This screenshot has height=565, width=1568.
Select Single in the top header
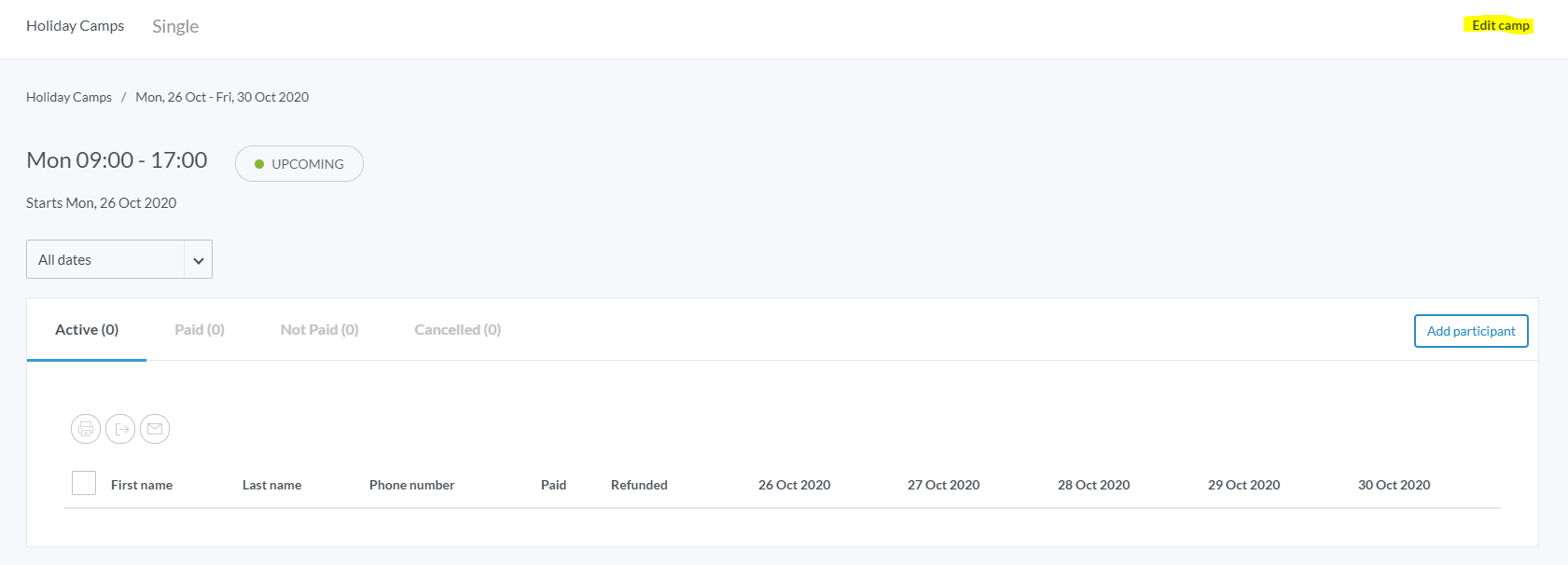click(x=175, y=26)
